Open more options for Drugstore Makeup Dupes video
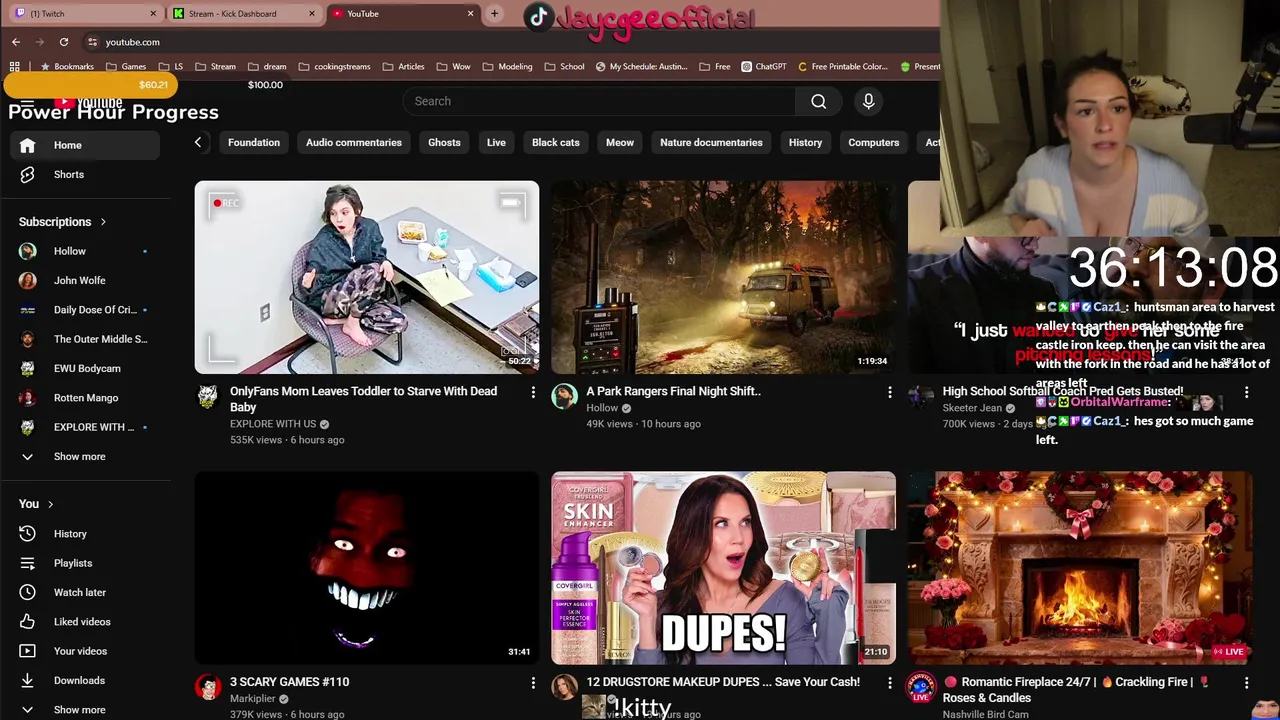This screenshot has width=1280, height=720. pos(890,683)
